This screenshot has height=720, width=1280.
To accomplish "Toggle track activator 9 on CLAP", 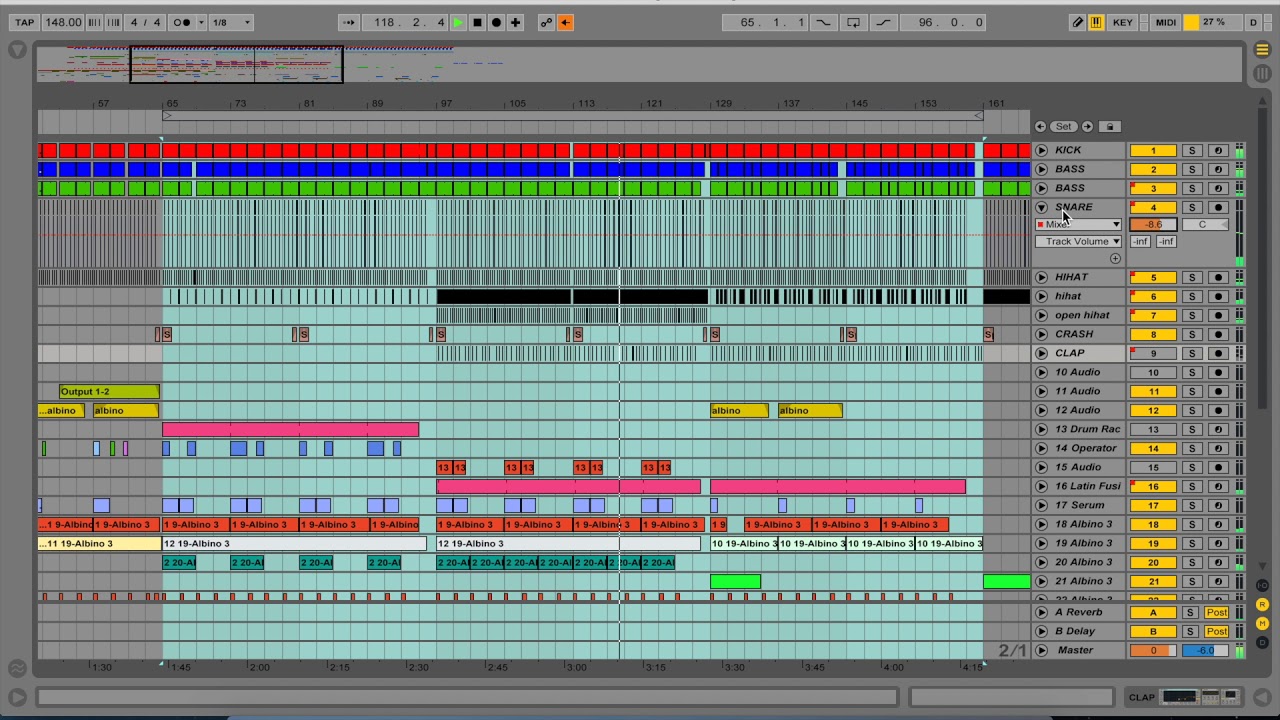I will [x=1153, y=353].
